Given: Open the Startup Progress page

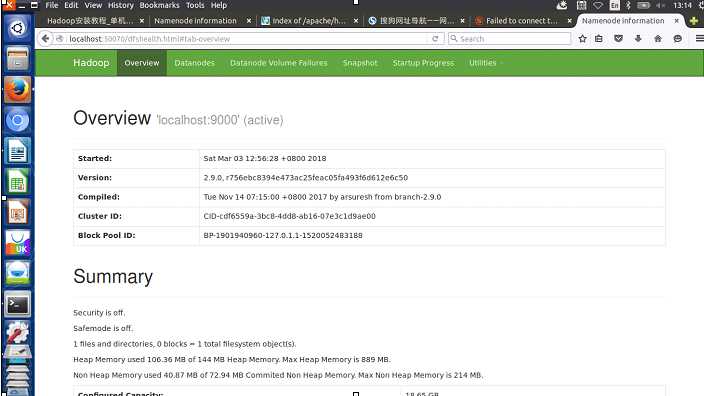Looking at the screenshot, I should pos(423,63).
